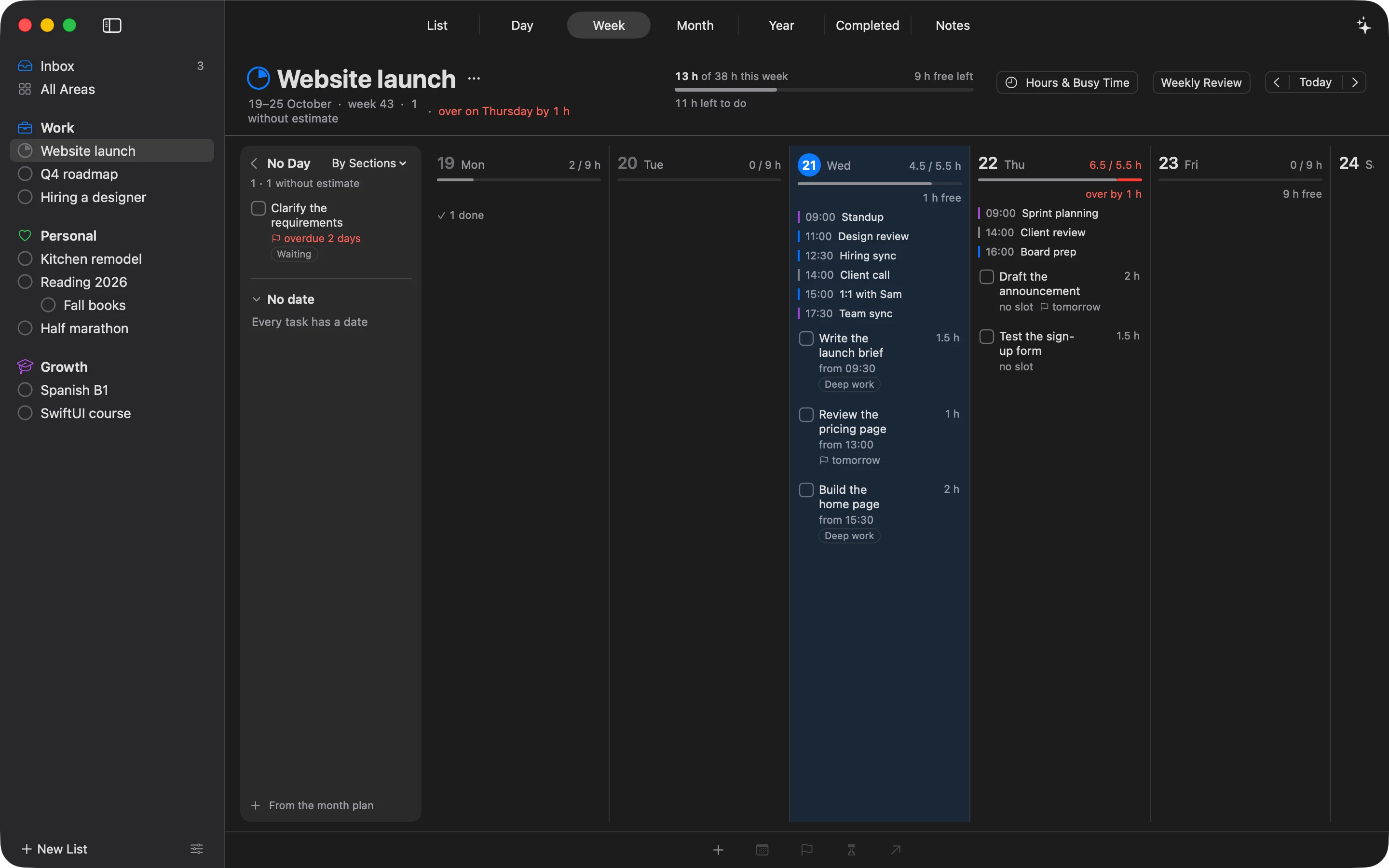
Task: Collapse the No date section
Action: click(257, 299)
